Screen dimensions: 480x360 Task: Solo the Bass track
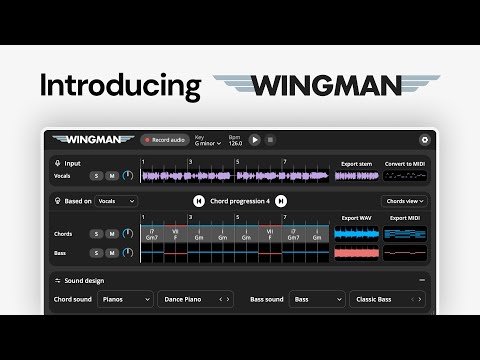click(x=96, y=253)
